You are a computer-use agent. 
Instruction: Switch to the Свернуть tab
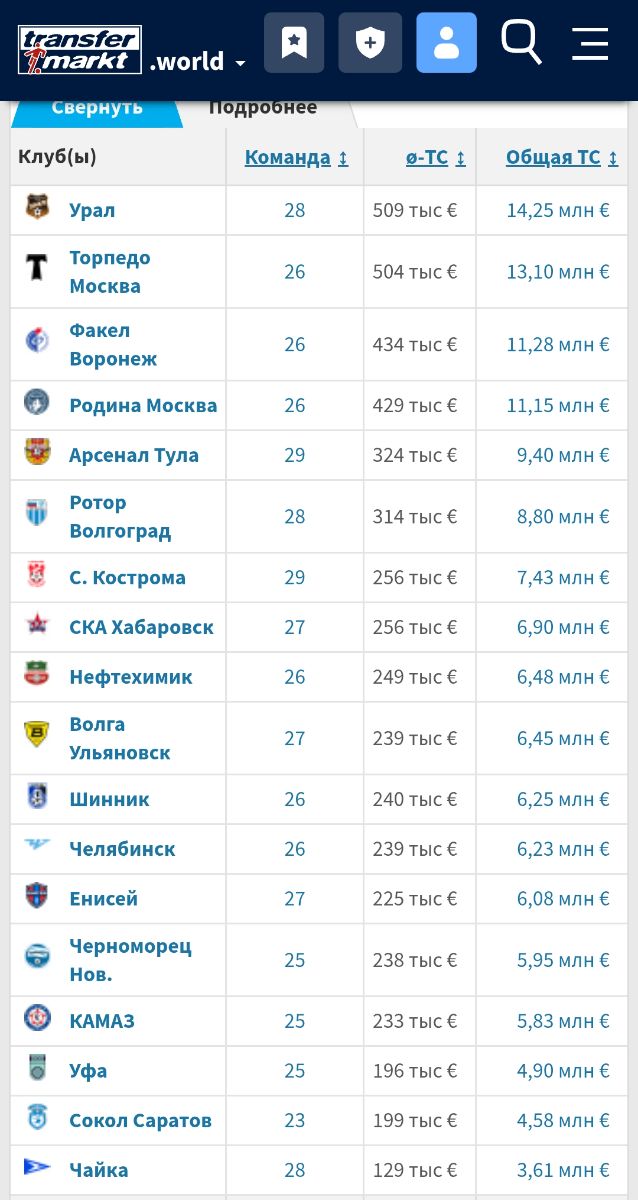(97, 108)
